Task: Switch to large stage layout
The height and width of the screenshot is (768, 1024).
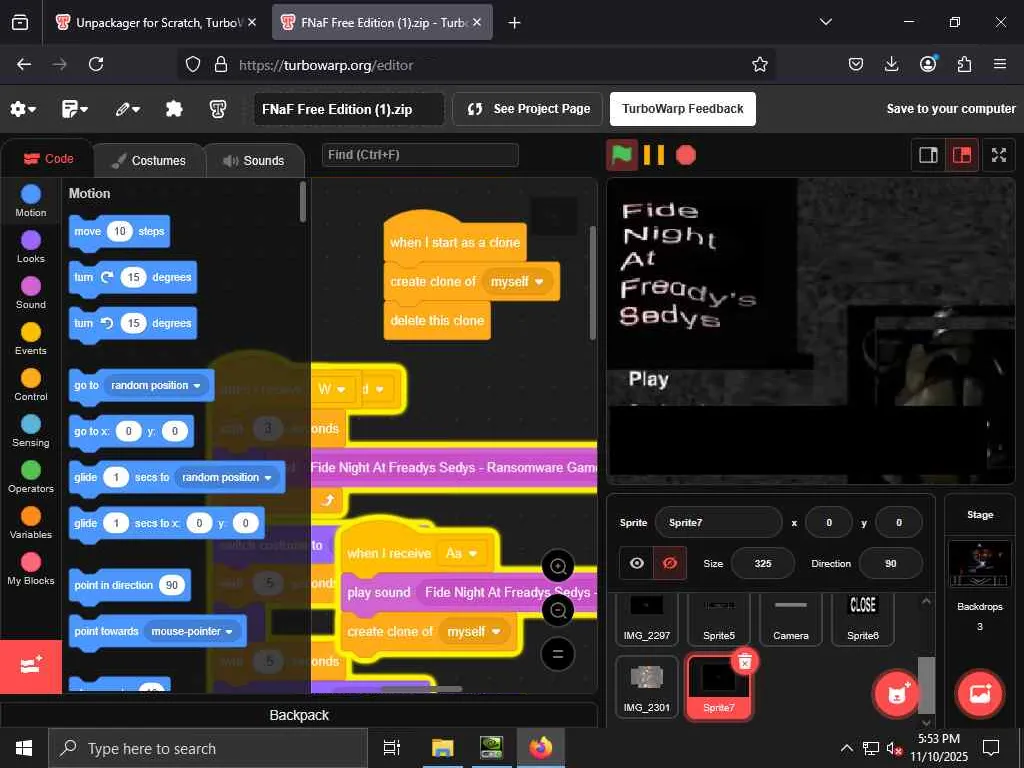Action: (x=962, y=155)
